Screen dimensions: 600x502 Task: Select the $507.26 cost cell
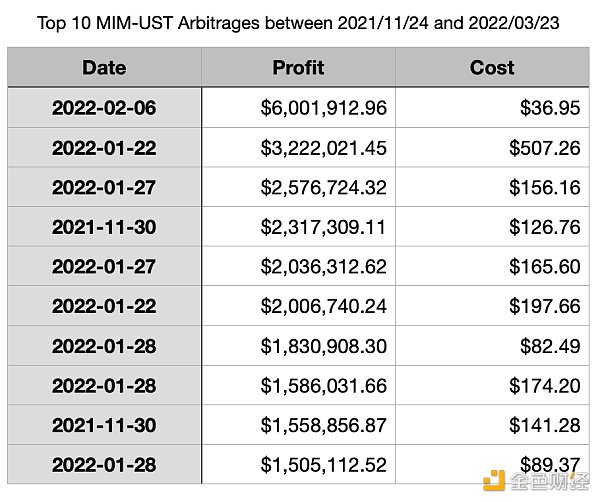click(x=492, y=148)
